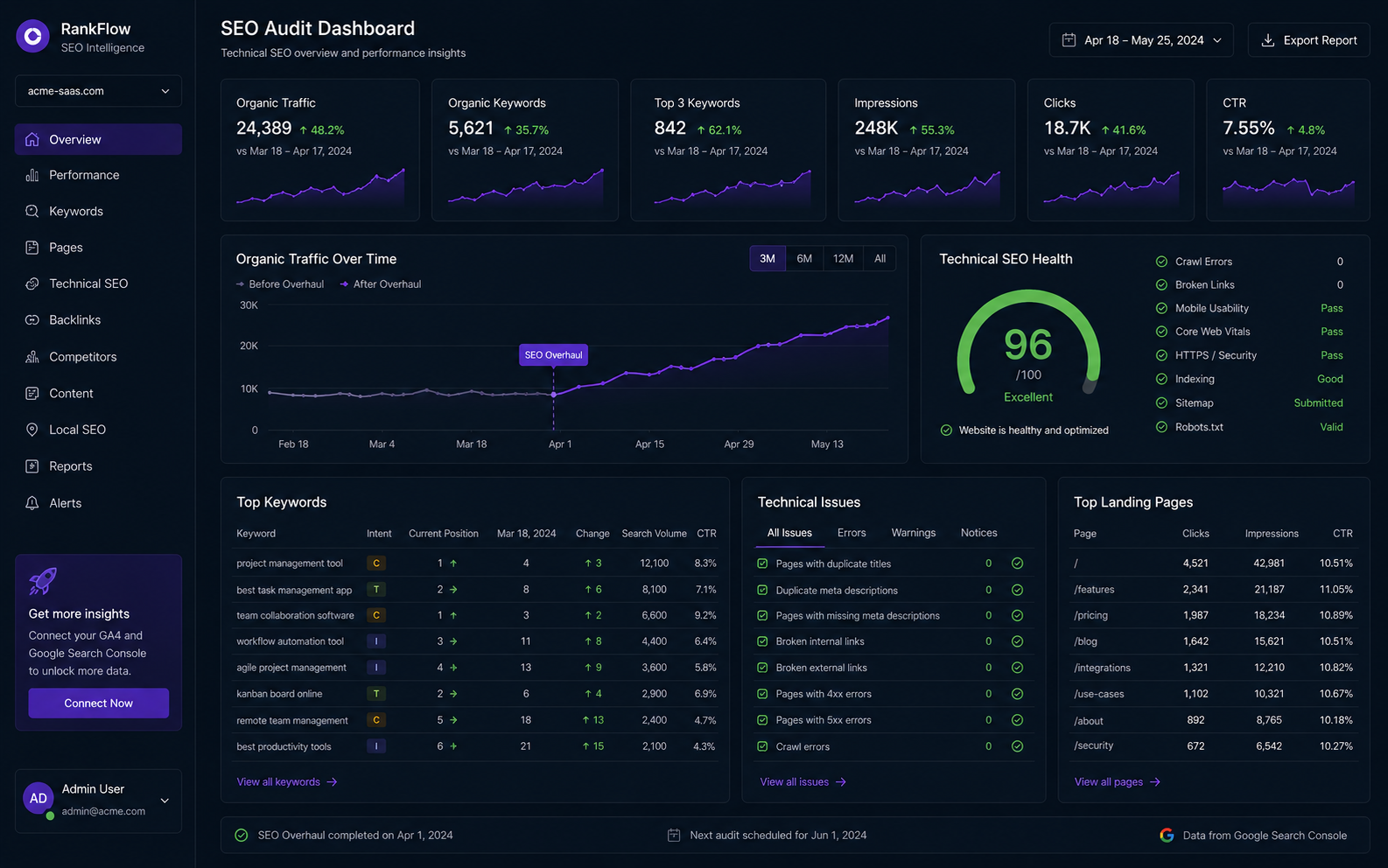Toggle checkbox for Pages with missing meta descriptions
The image size is (1388, 868).
click(762, 616)
